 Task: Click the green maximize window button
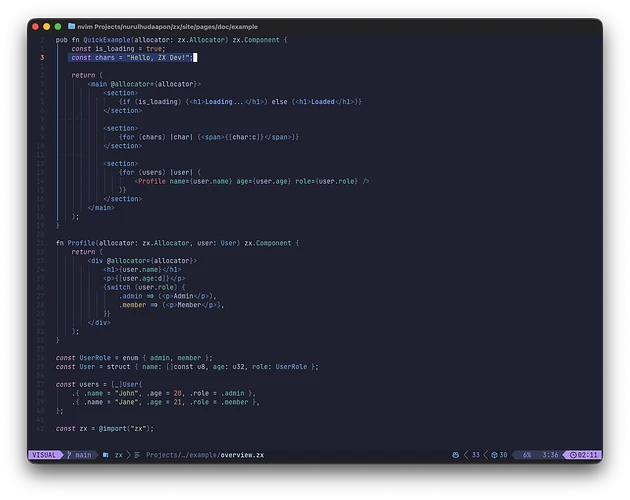58,26
